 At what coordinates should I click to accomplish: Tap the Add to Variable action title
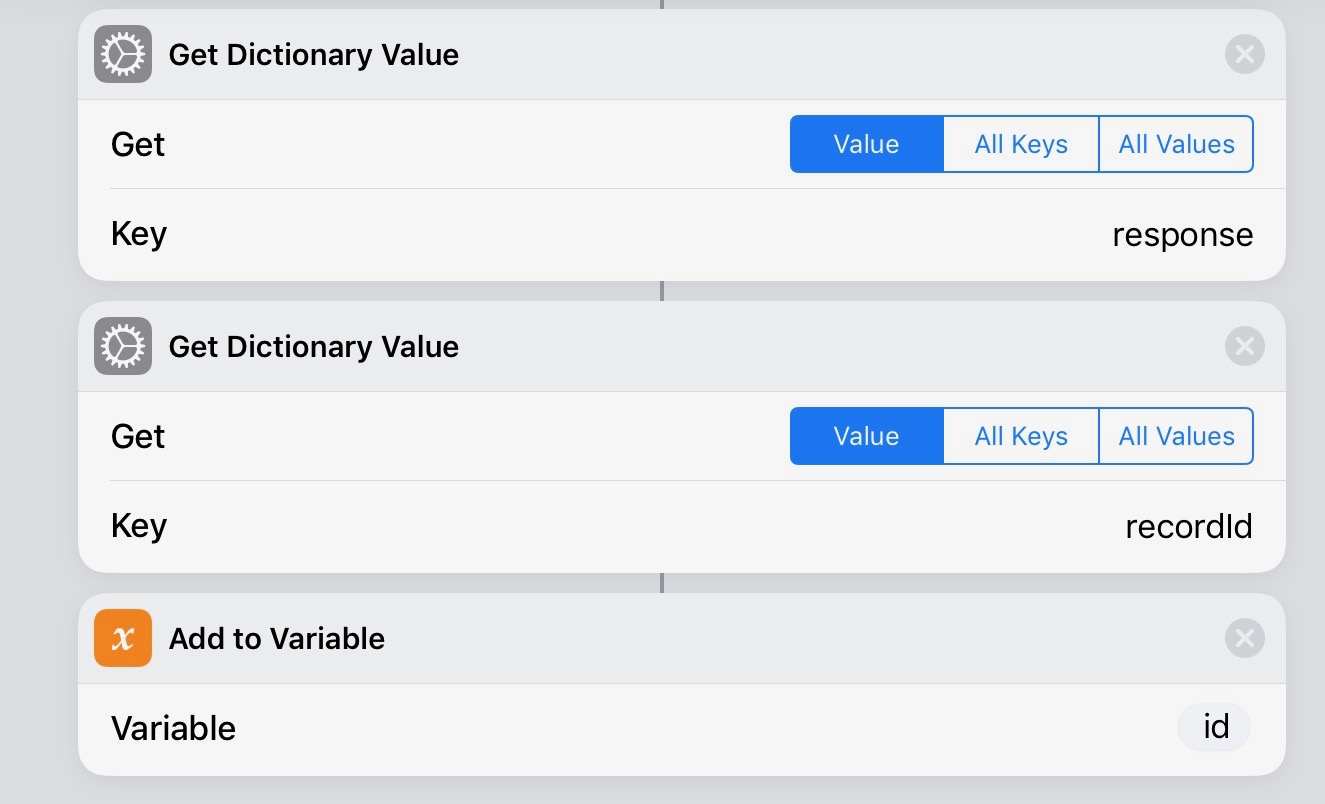click(277, 638)
